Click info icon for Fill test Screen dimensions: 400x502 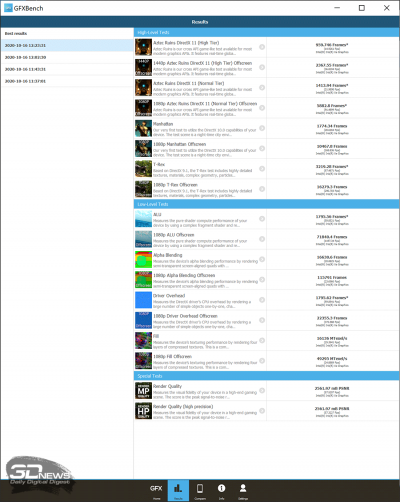point(262,341)
